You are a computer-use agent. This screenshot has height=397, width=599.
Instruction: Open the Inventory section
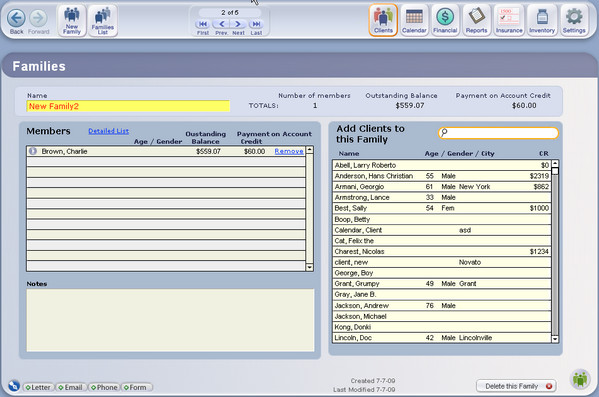542,20
